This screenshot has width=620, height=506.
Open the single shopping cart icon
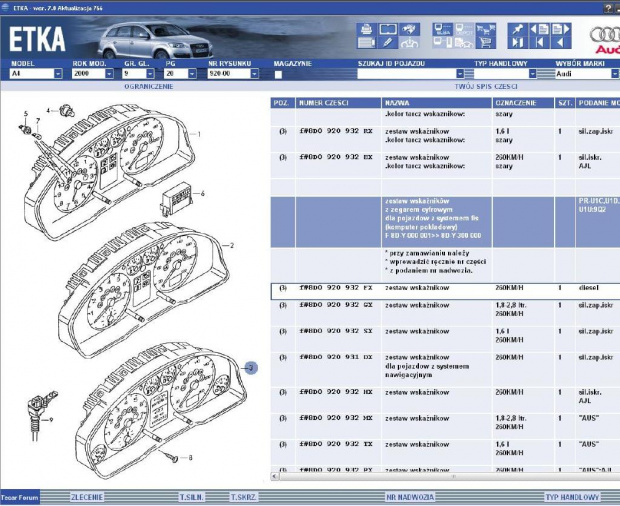(x=486, y=42)
